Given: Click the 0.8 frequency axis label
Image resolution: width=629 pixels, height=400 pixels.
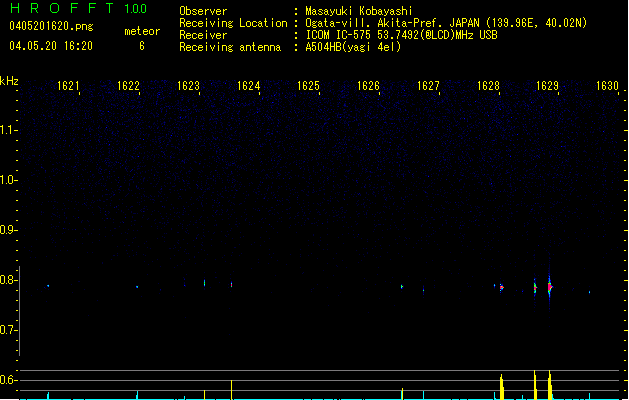Looking at the screenshot, I should click(x=7, y=280).
